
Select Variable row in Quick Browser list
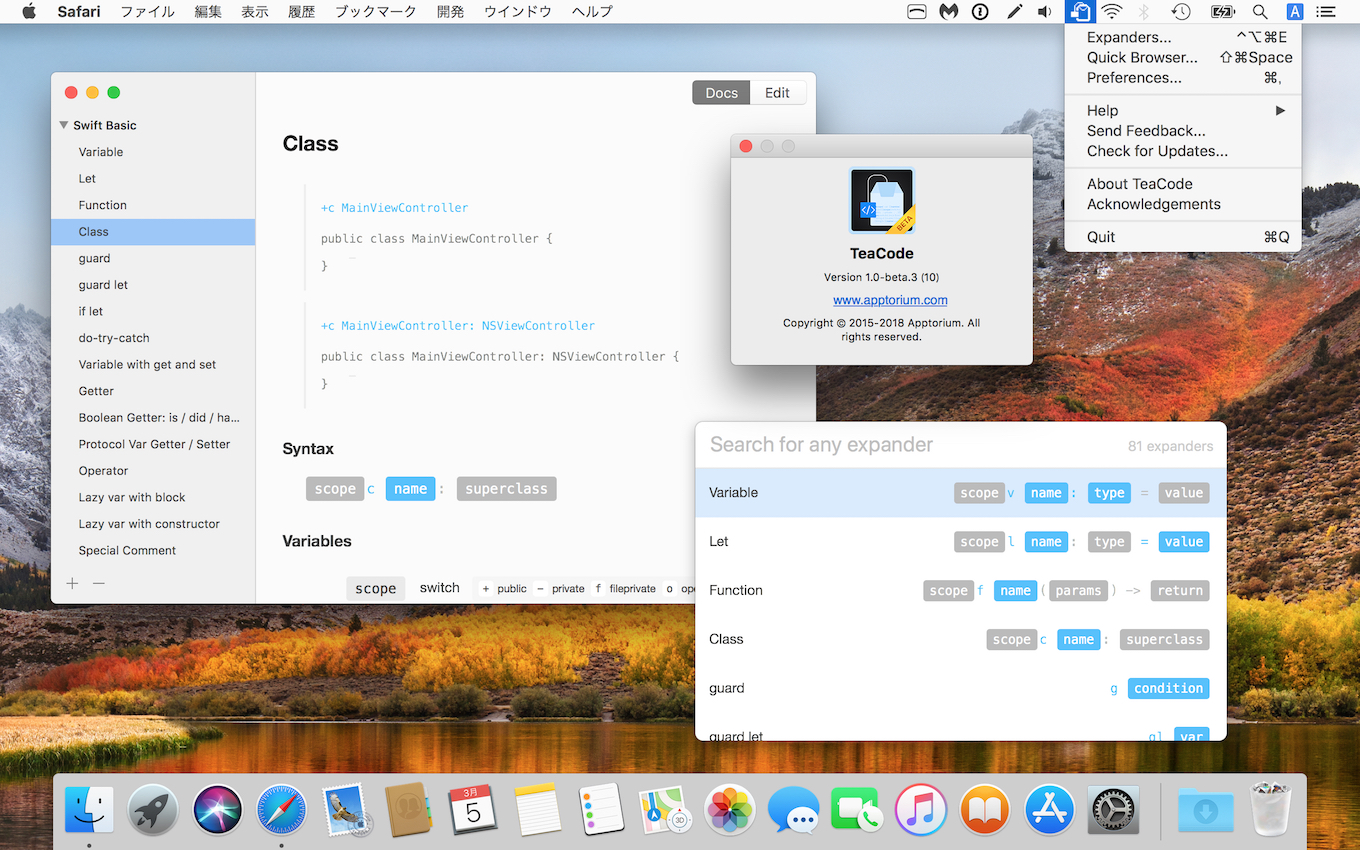tap(960, 492)
